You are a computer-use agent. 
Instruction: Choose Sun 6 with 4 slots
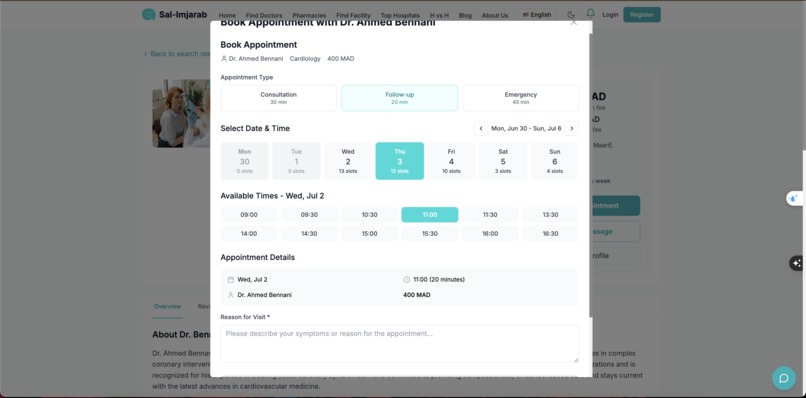[555, 161]
